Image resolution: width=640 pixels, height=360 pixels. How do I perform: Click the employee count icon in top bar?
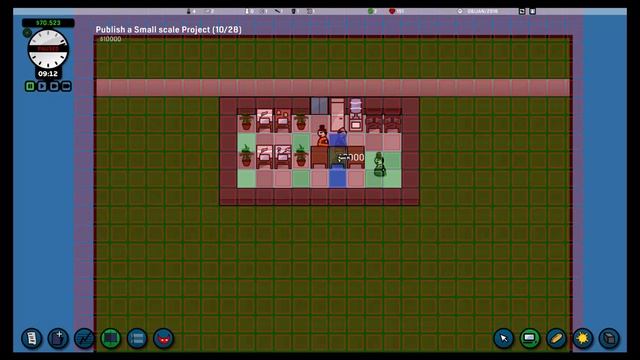(189, 11)
